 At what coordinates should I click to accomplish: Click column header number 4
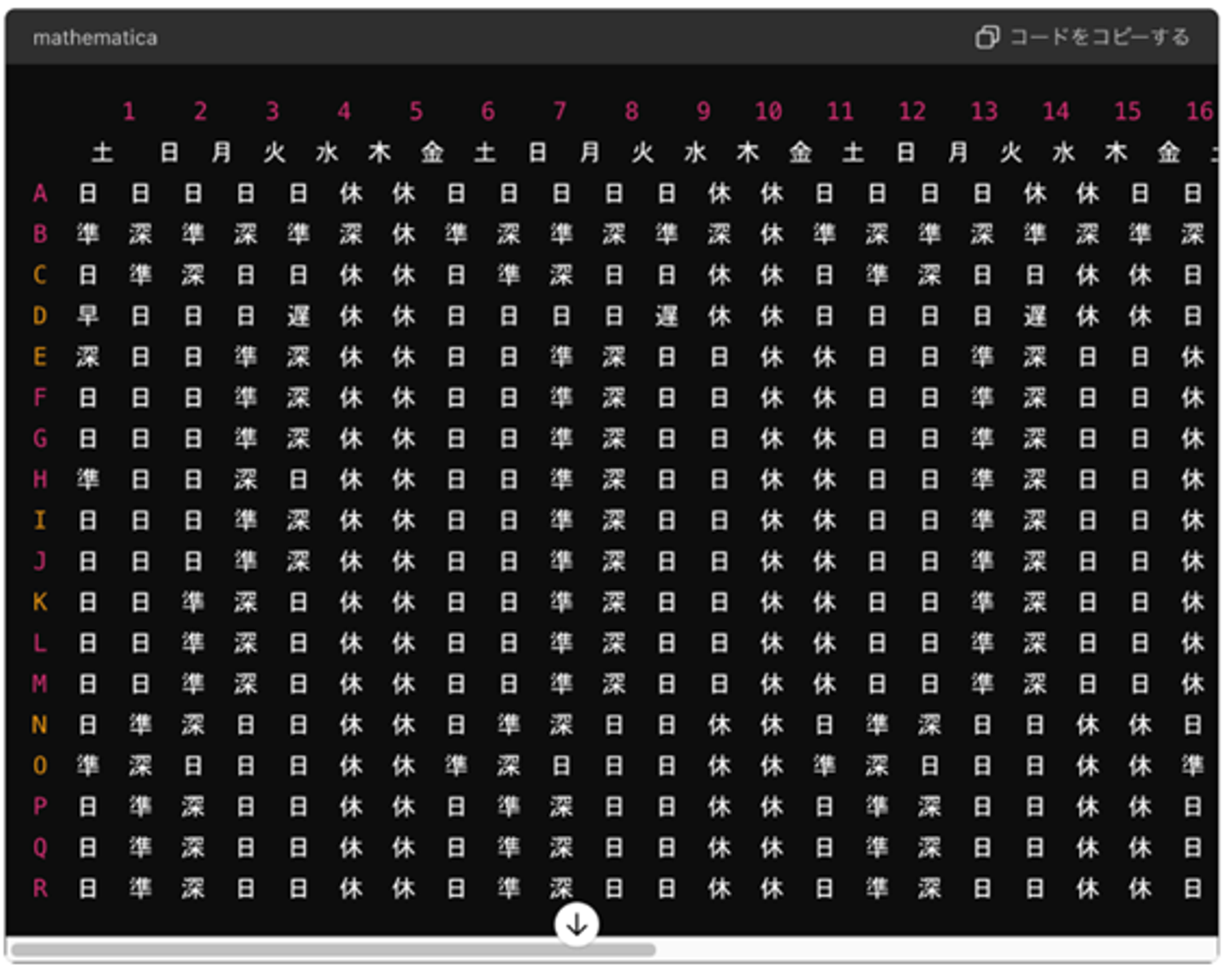344,111
